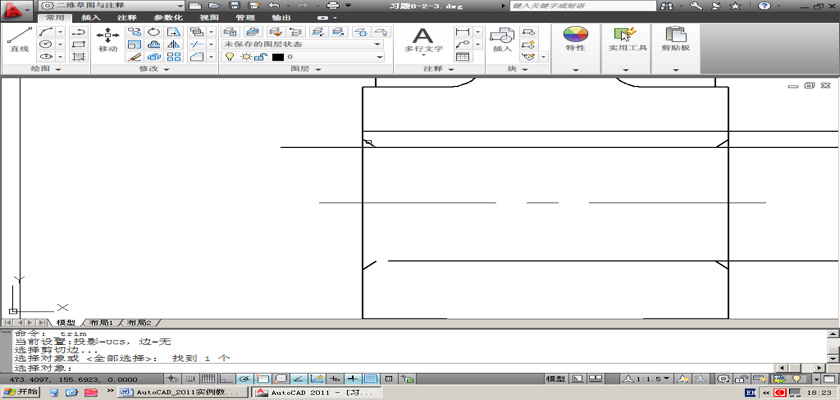Open the 未保存的图层状态 layer state dropdown
Viewport: 840px width, 400px height.
(x=301, y=44)
